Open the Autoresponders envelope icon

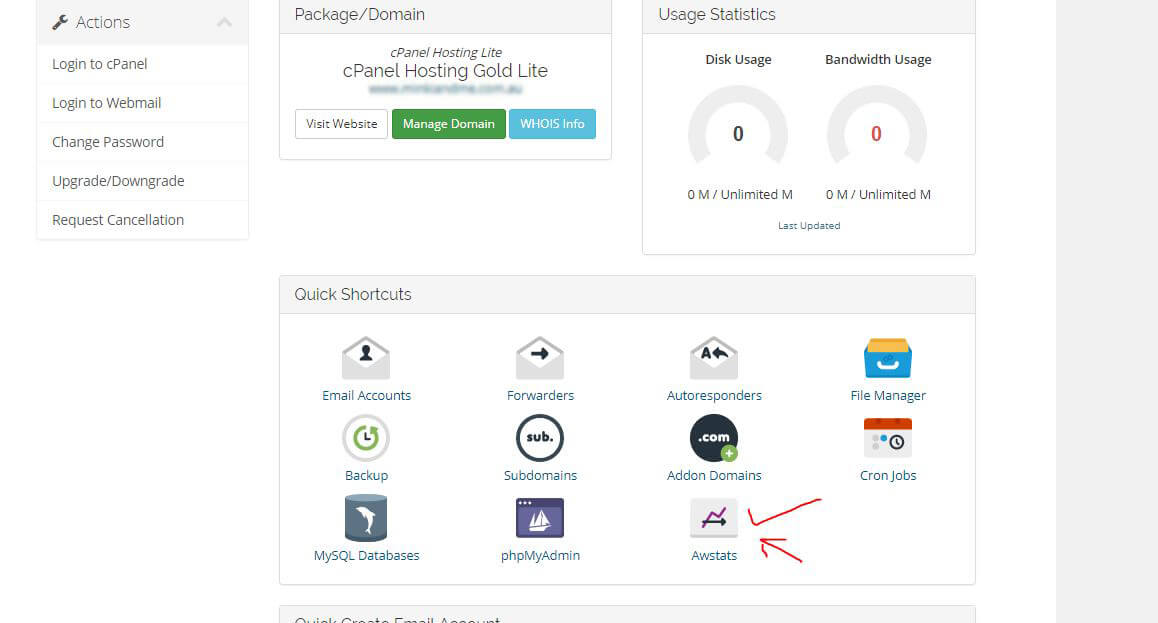click(713, 358)
